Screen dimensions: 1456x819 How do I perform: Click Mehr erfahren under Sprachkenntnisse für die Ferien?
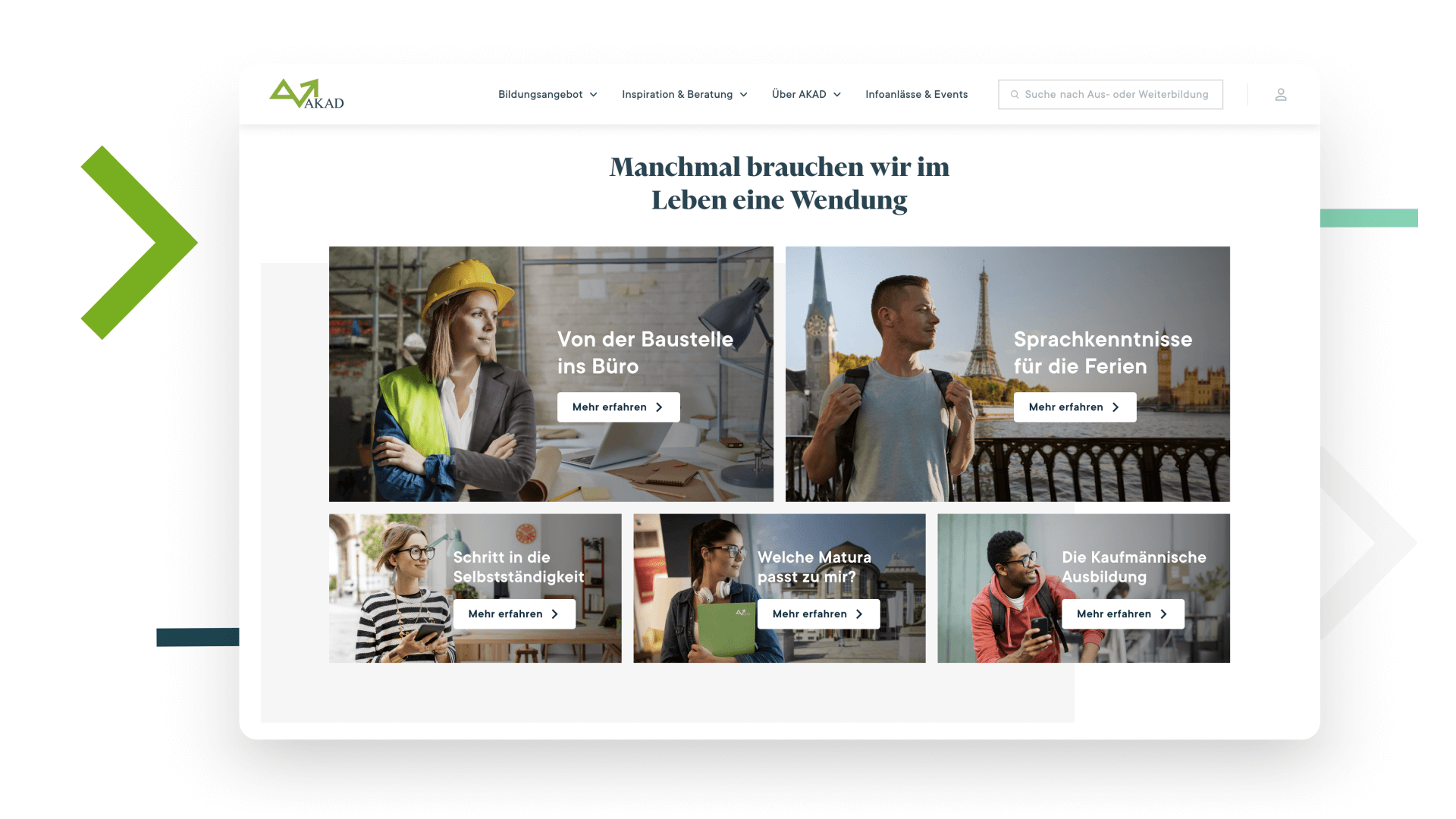coord(1065,407)
